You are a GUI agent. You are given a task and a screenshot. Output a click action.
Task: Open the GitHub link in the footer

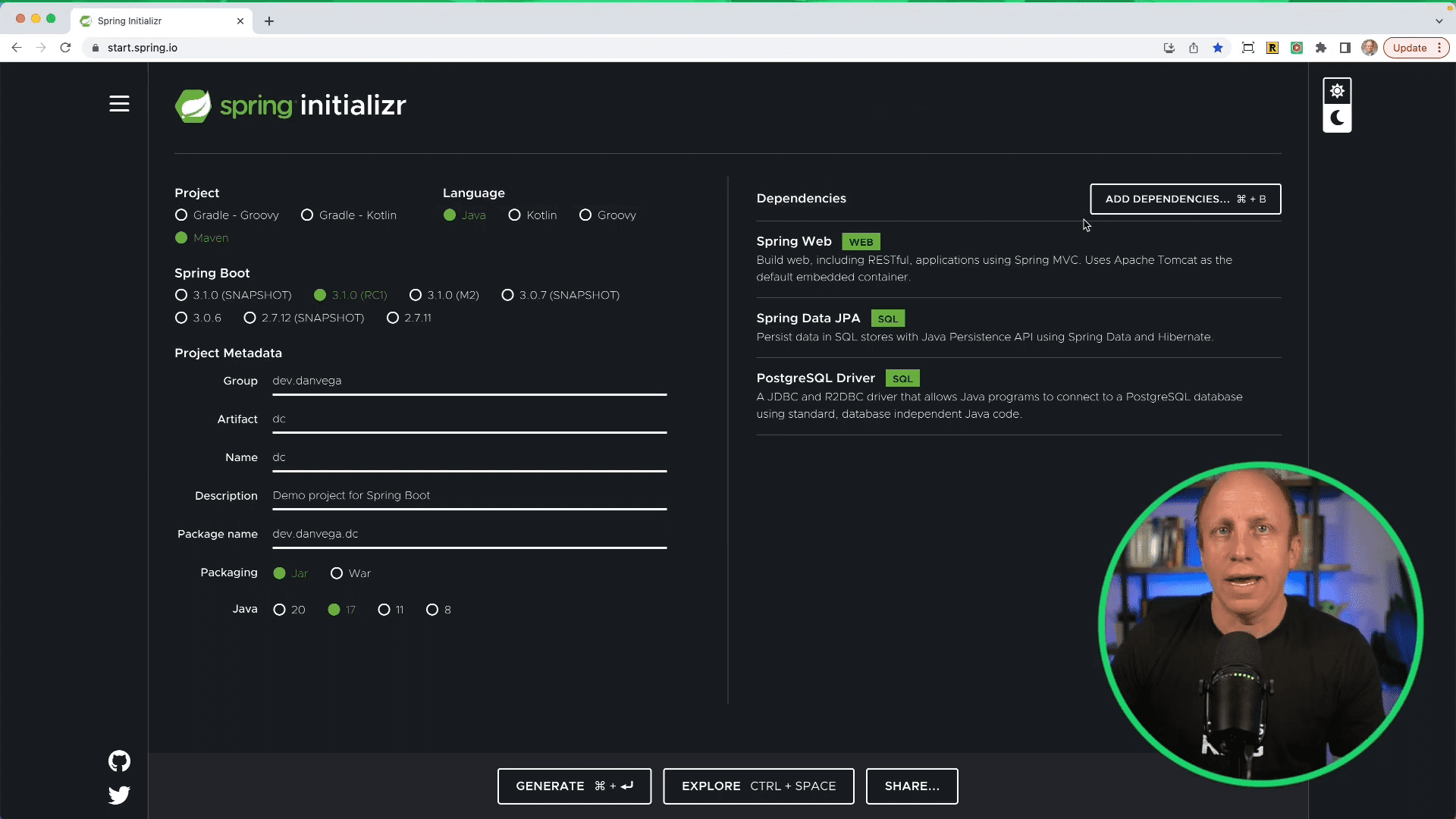[x=119, y=761]
